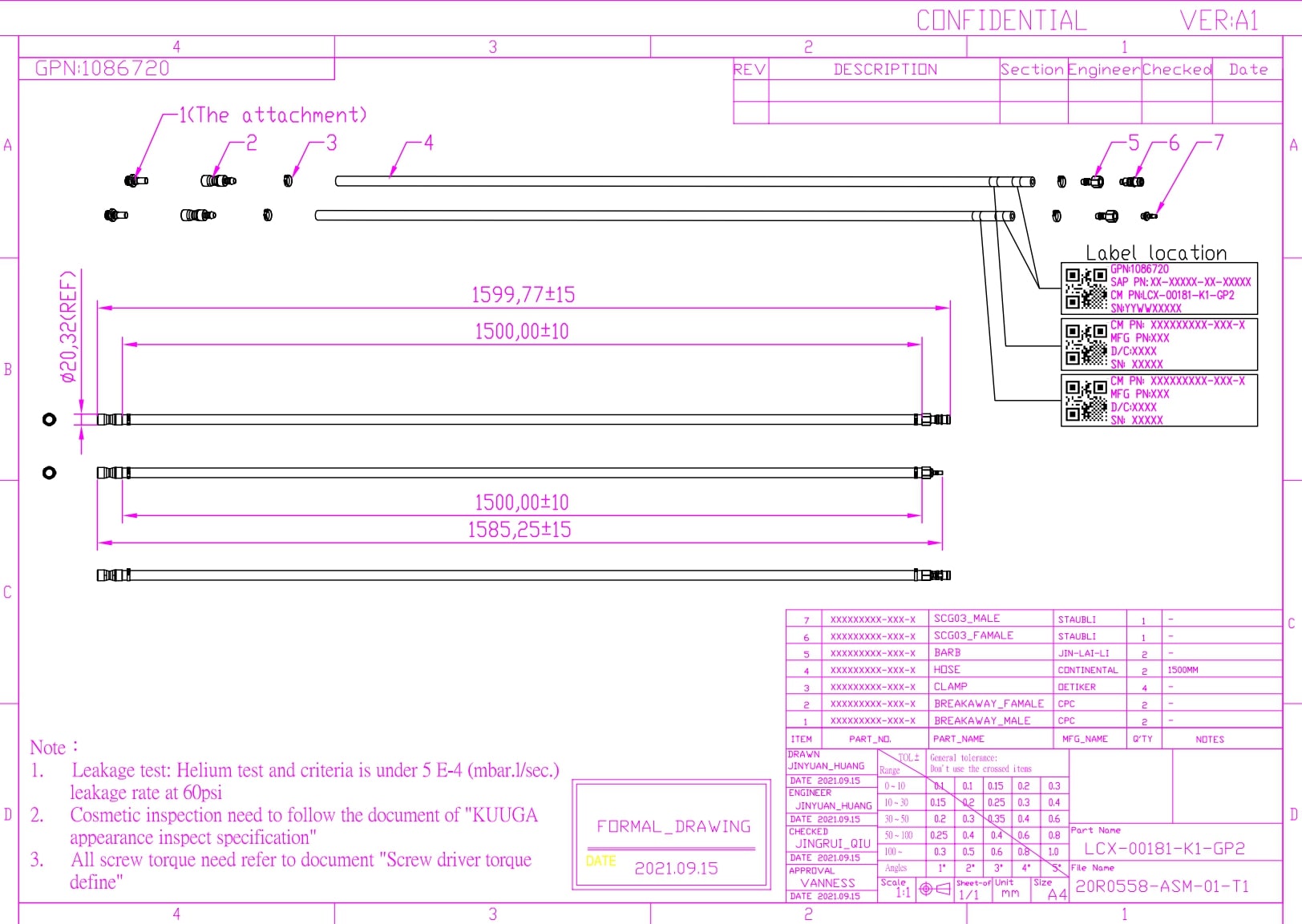Click the FORMAL_DRAWING stamp text
This screenshot has width=1302, height=924.
[673, 826]
